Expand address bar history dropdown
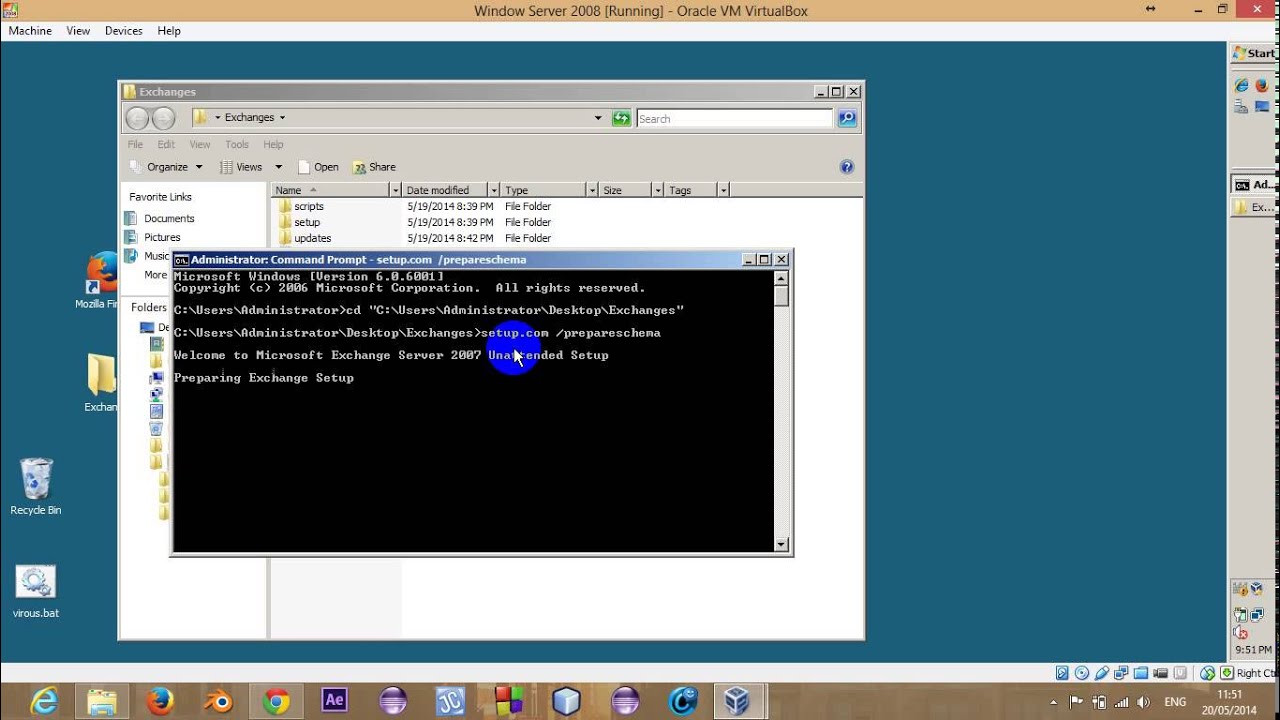This screenshot has width=1280, height=720. (x=598, y=118)
